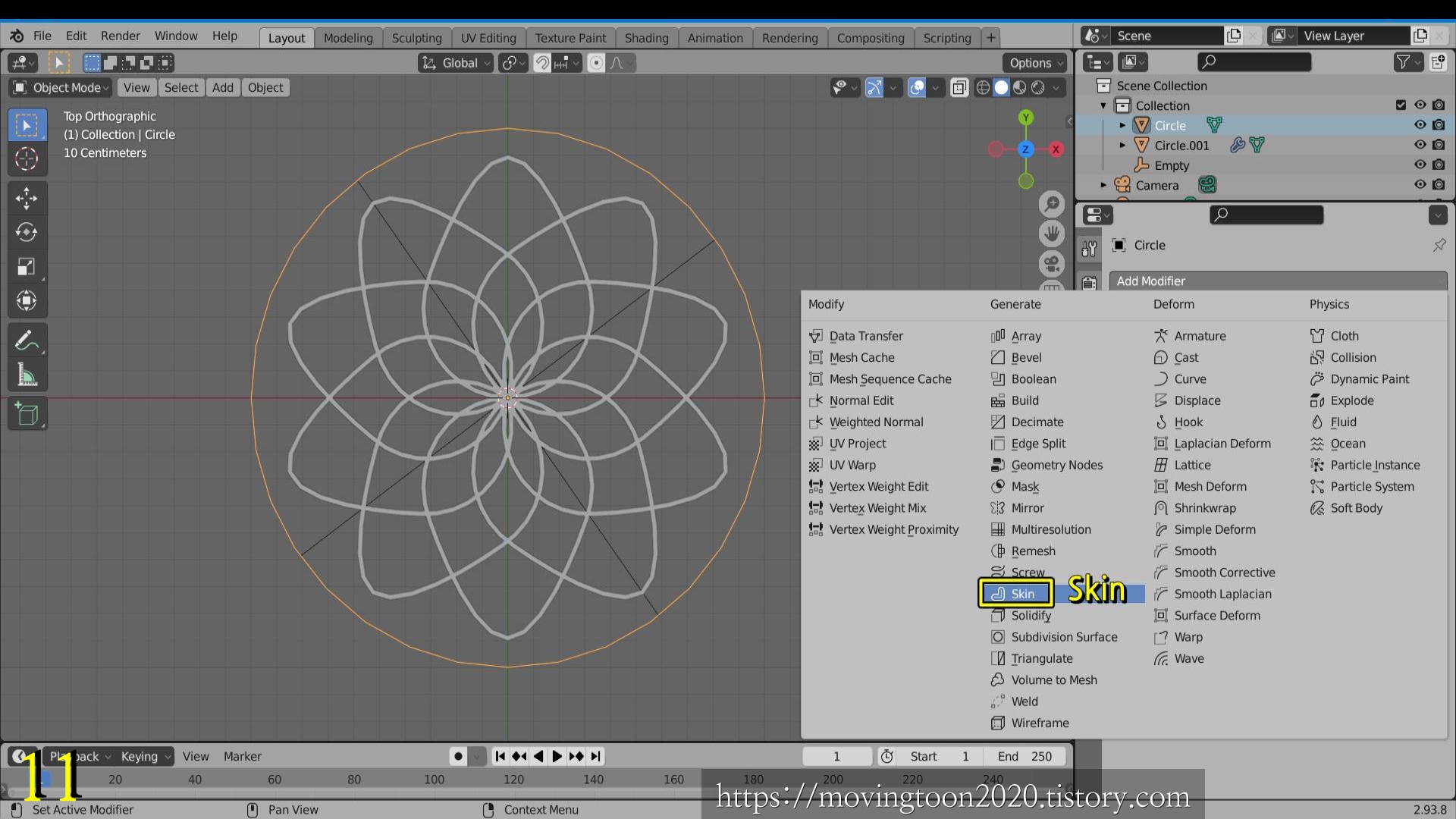Click frame 100 on the timeline
This screenshot has width=1456, height=819.
[x=435, y=779]
